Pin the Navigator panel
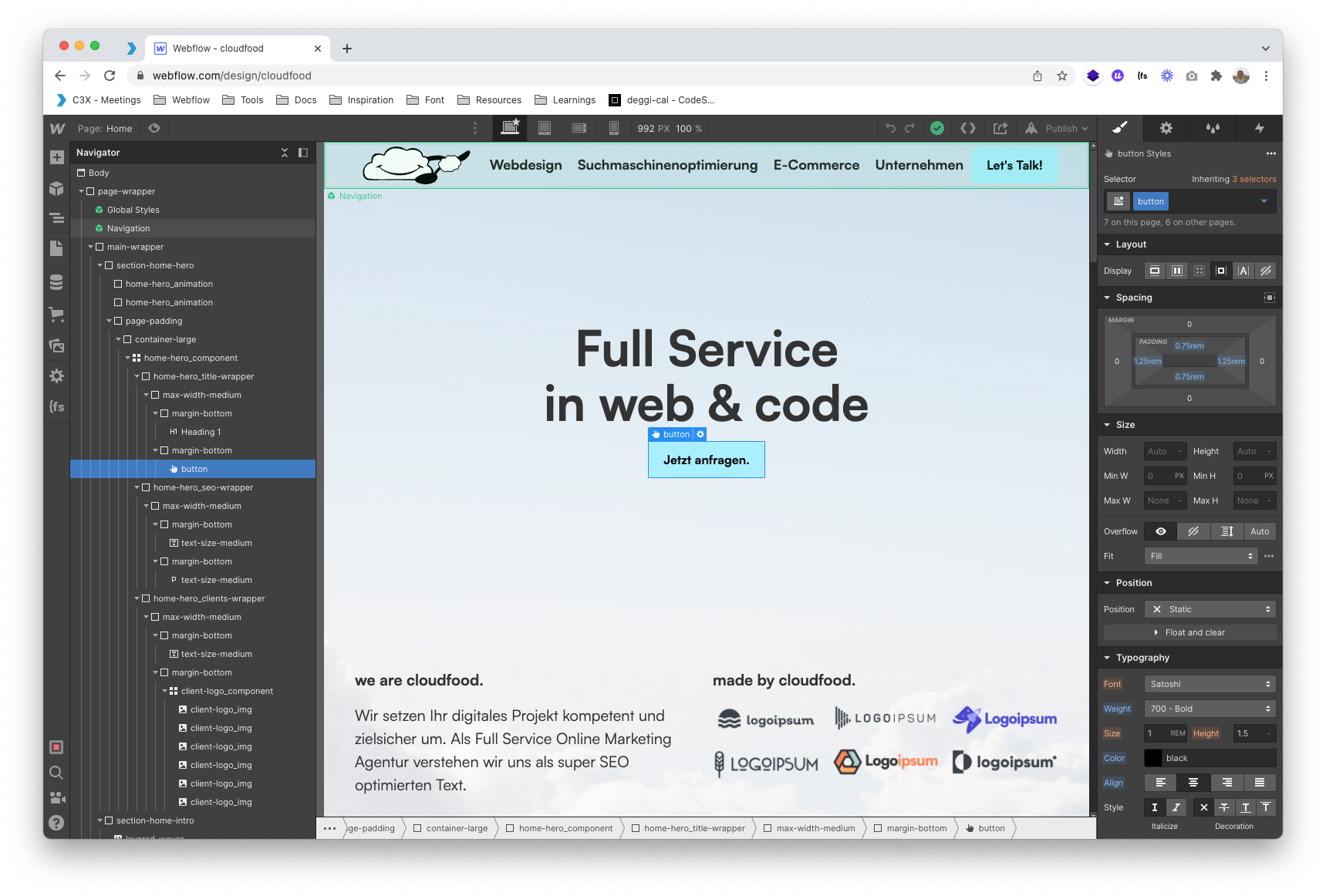The height and width of the screenshot is (896, 1326). point(303,153)
